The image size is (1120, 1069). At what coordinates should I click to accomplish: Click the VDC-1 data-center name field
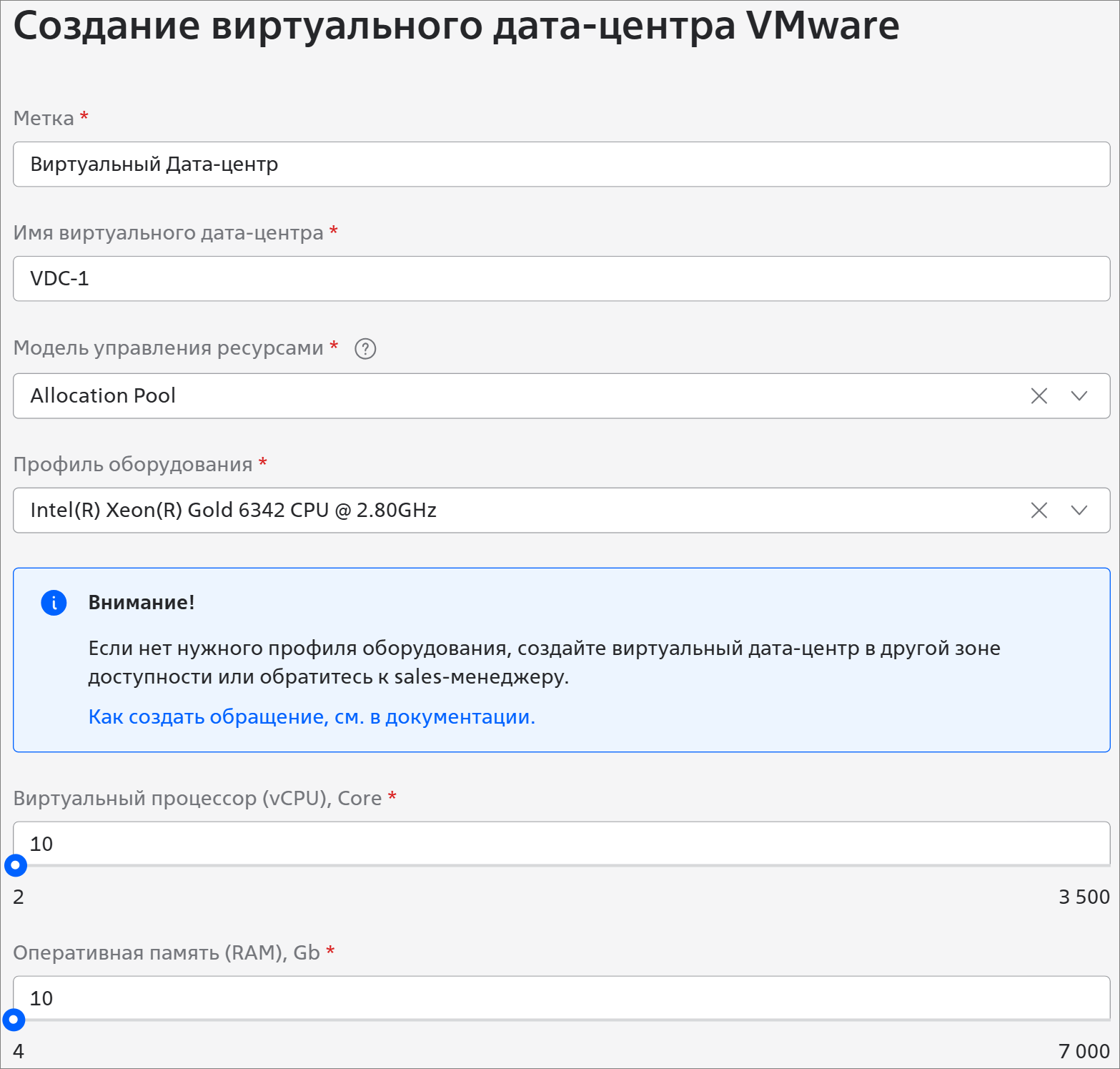coord(561,279)
